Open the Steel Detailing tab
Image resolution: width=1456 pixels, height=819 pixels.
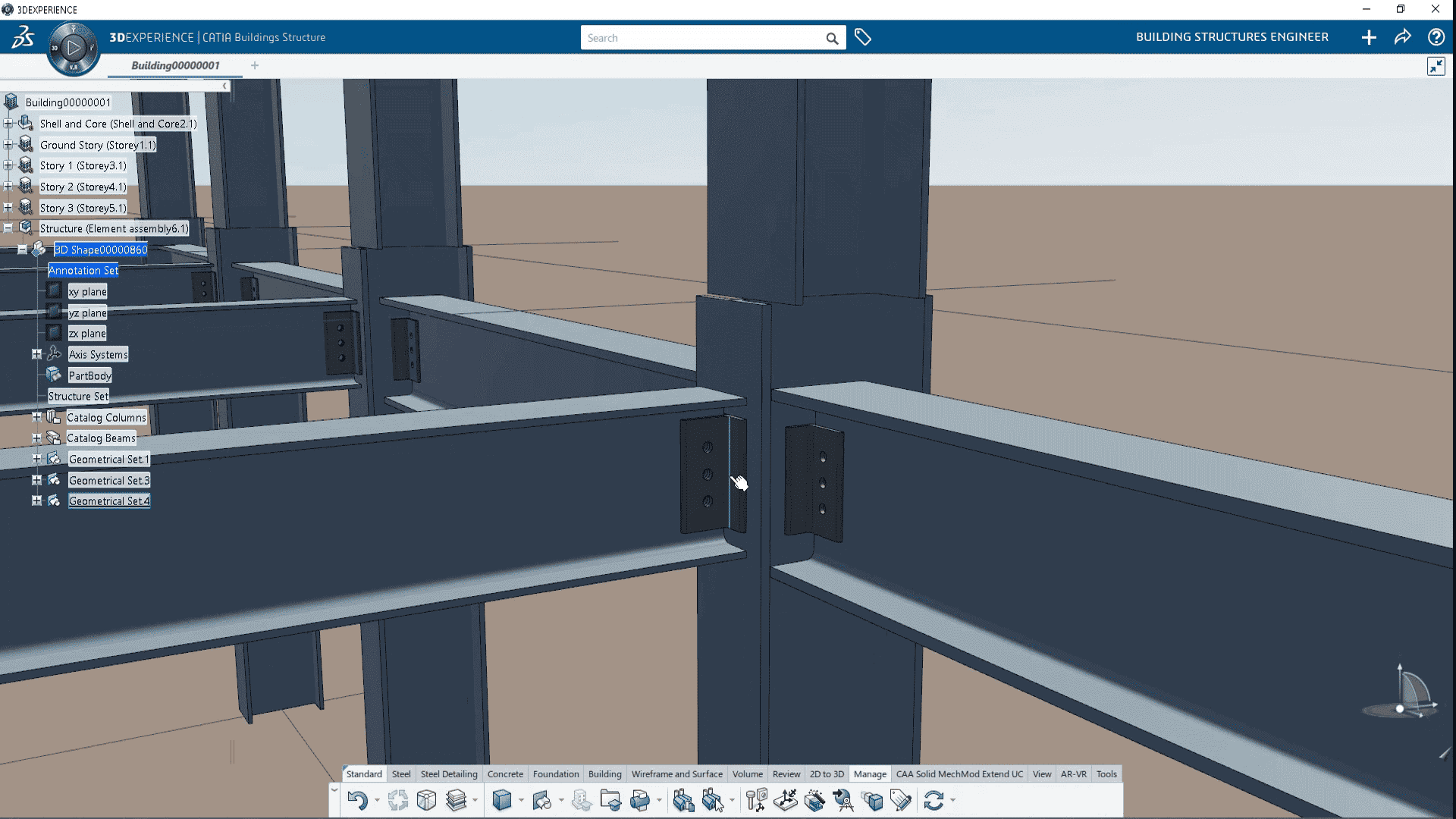[x=449, y=773]
